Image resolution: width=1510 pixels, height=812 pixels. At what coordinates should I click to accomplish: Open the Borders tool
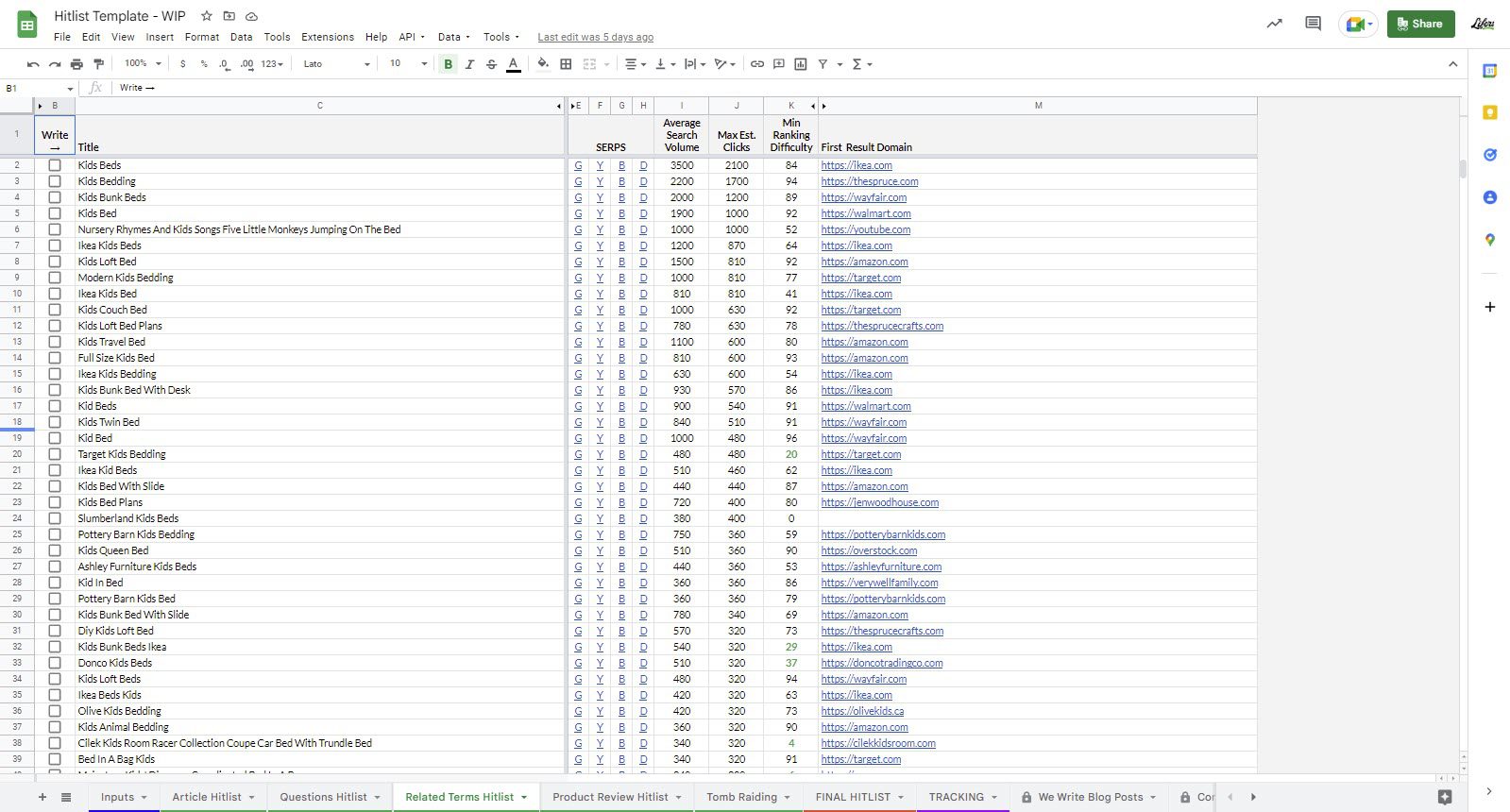click(x=566, y=64)
